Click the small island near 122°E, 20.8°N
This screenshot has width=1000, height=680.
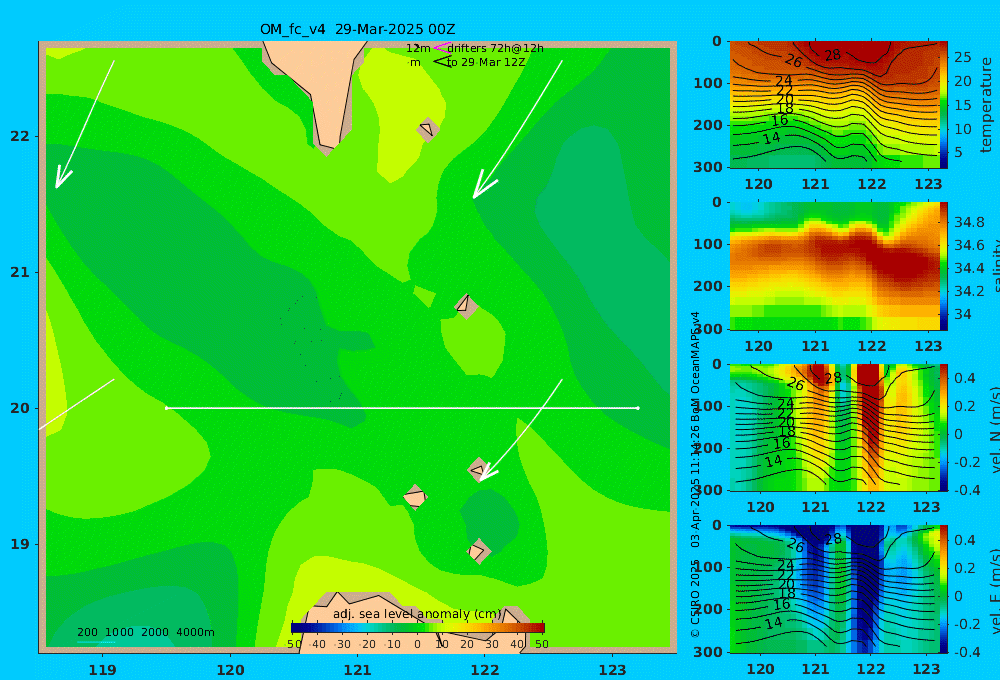click(x=466, y=305)
